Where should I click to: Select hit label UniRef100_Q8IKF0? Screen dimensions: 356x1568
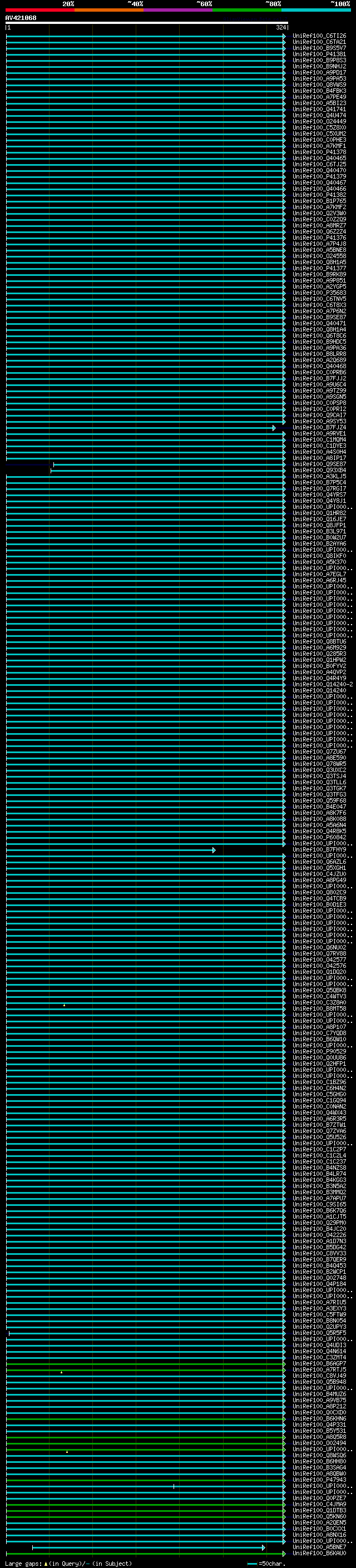[x=319, y=556]
